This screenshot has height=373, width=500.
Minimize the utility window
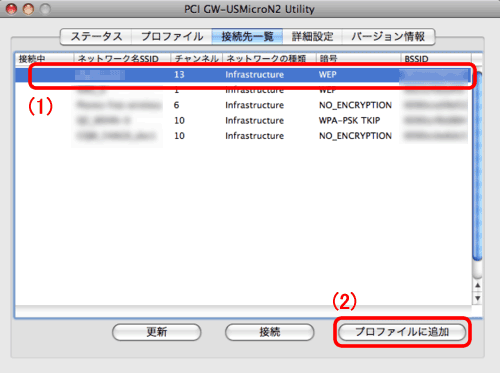pyautogui.click(x=28, y=9)
